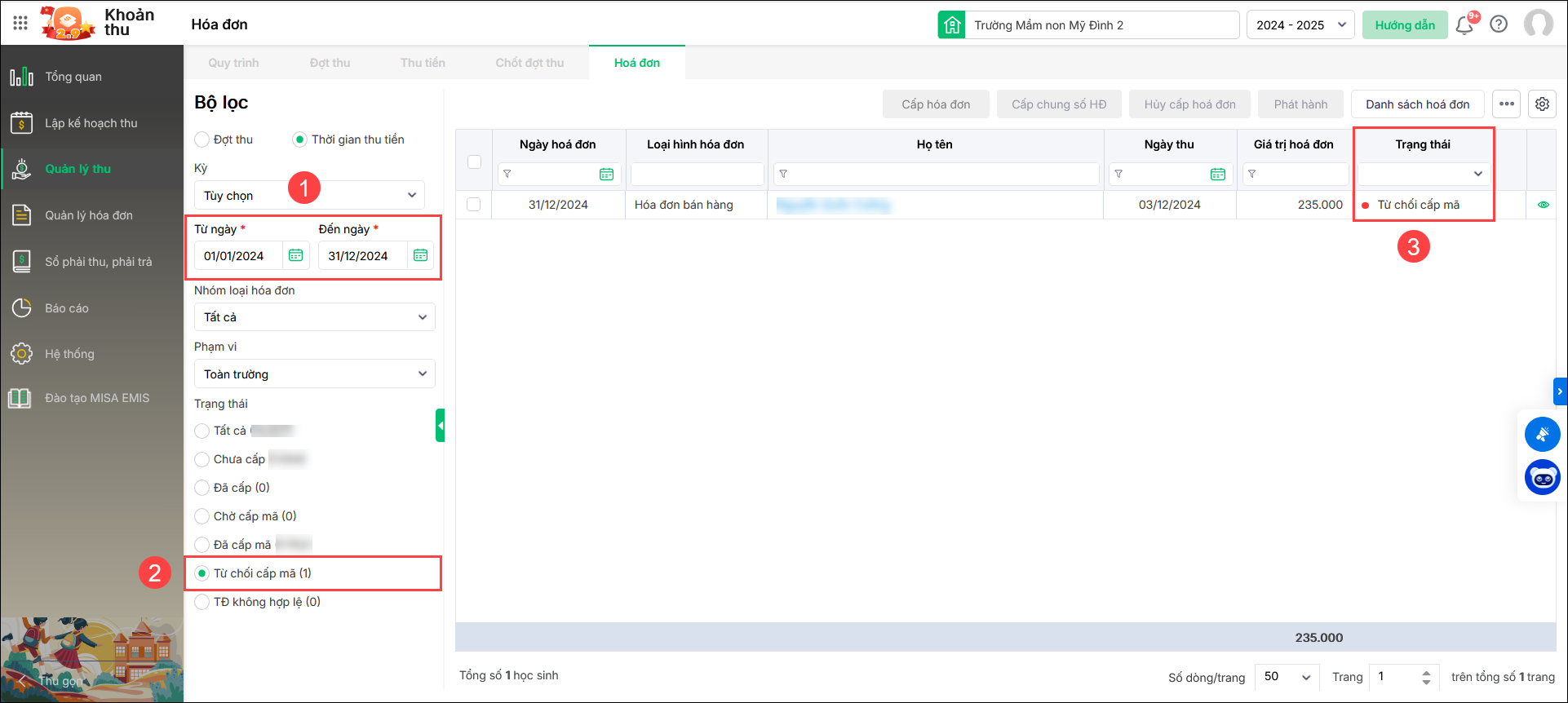Screen dimensions: 1568x703
Task: Click the Hướng dẫn button
Action: pos(1404,25)
